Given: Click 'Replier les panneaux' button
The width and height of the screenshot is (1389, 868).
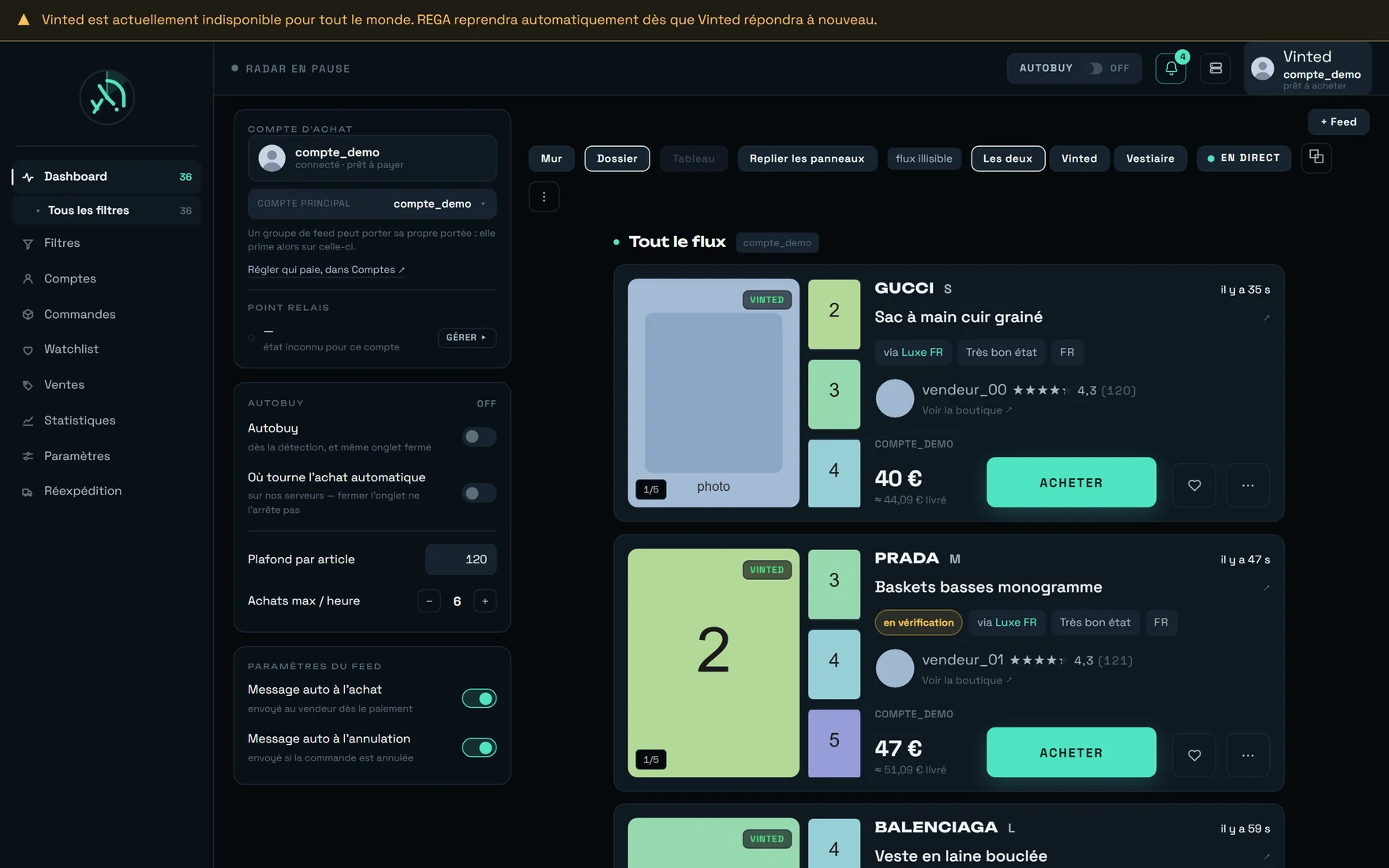Looking at the screenshot, I should pyautogui.click(x=807, y=159).
